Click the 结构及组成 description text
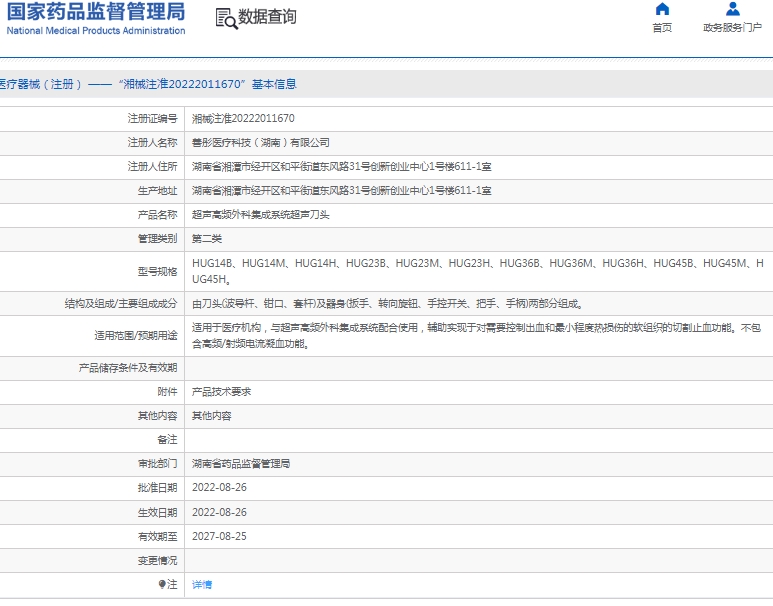The width and height of the screenshot is (773, 606). [387, 304]
